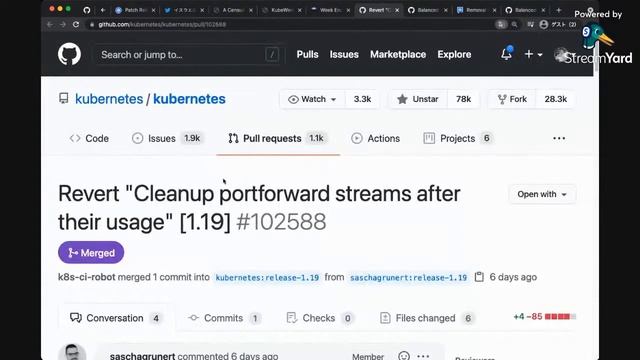Reload the page with the refresh icon
640x360 pixels.
[x=76, y=24]
